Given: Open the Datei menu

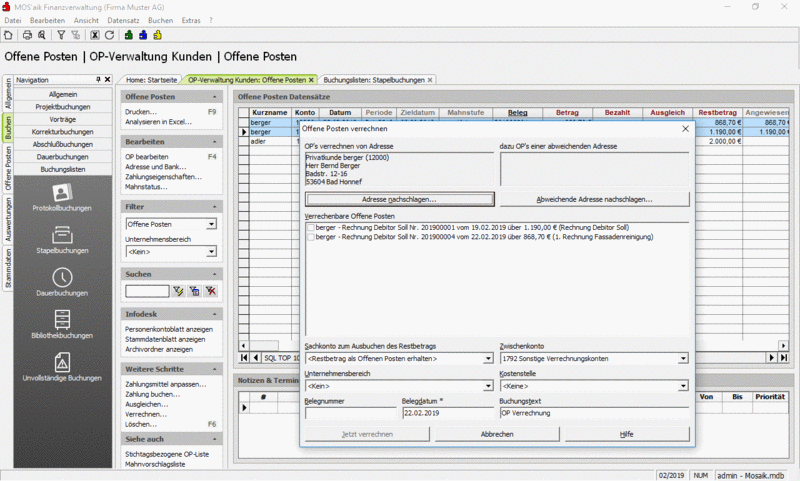Looking at the screenshot, I should pyautogui.click(x=13, y=20).
